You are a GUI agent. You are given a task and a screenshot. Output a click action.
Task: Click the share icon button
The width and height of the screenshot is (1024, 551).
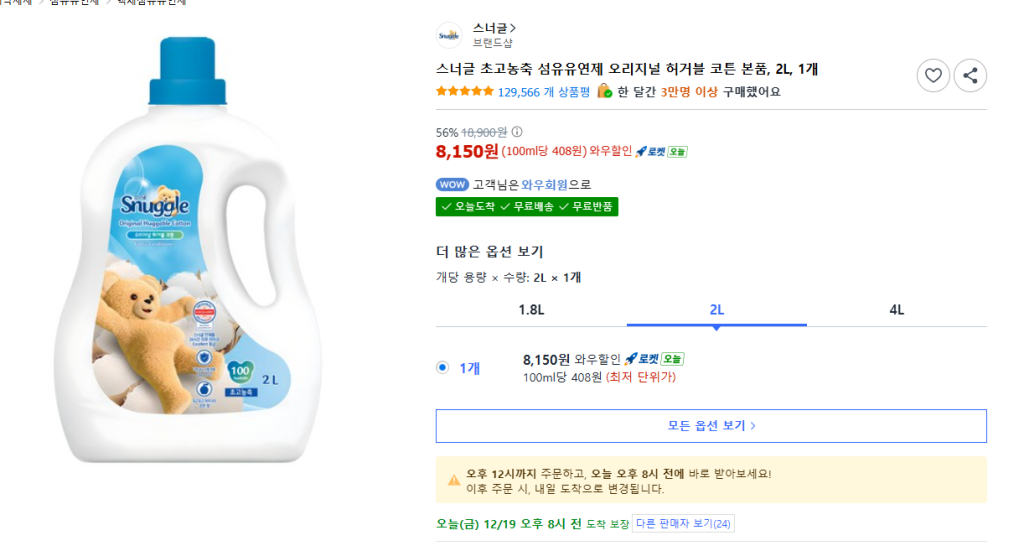click(x=970, y=75)
